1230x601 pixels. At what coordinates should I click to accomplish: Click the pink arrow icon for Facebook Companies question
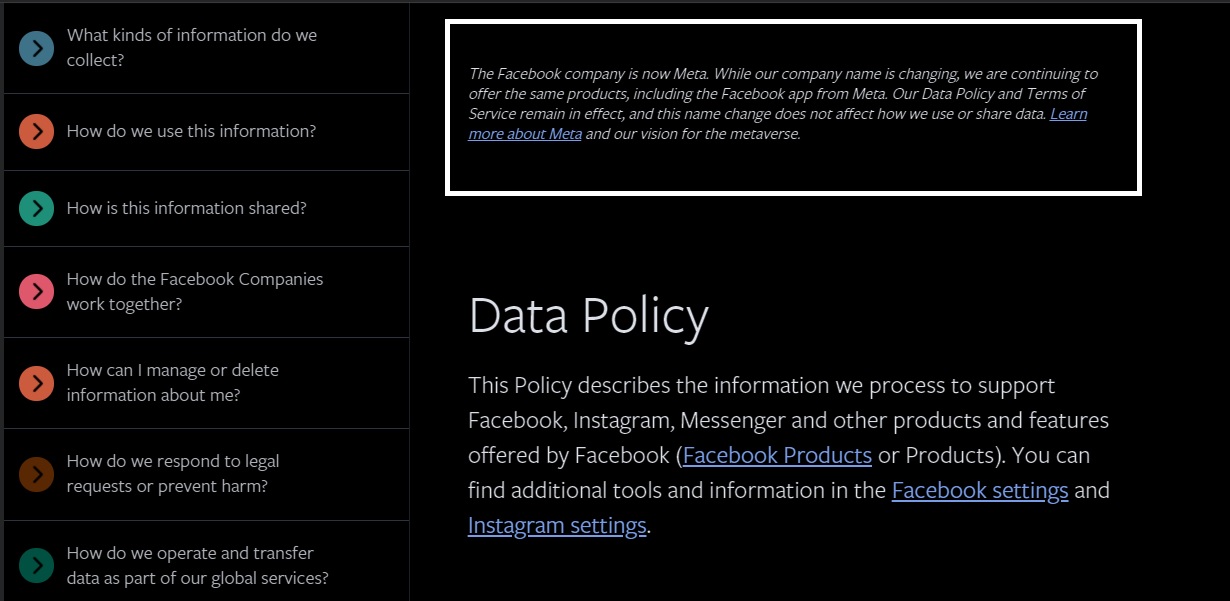coord(36,291)
